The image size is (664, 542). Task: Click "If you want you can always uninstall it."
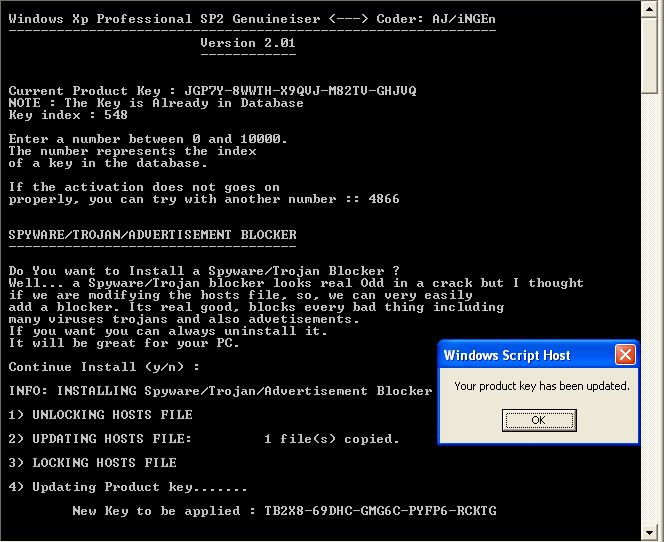168,331
